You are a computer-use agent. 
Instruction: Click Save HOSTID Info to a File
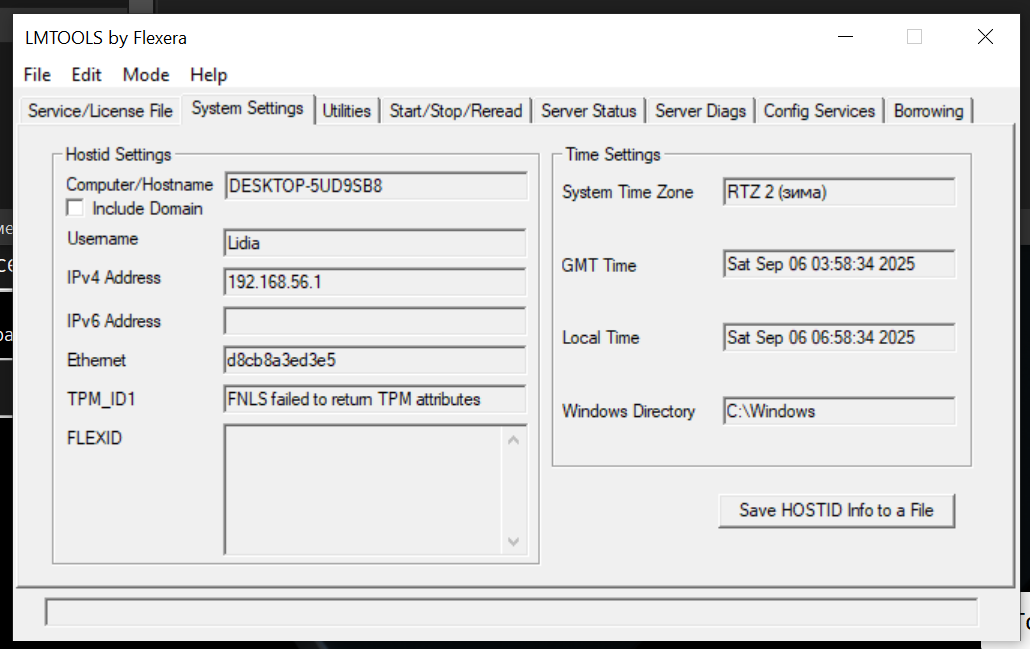(836, 510)
